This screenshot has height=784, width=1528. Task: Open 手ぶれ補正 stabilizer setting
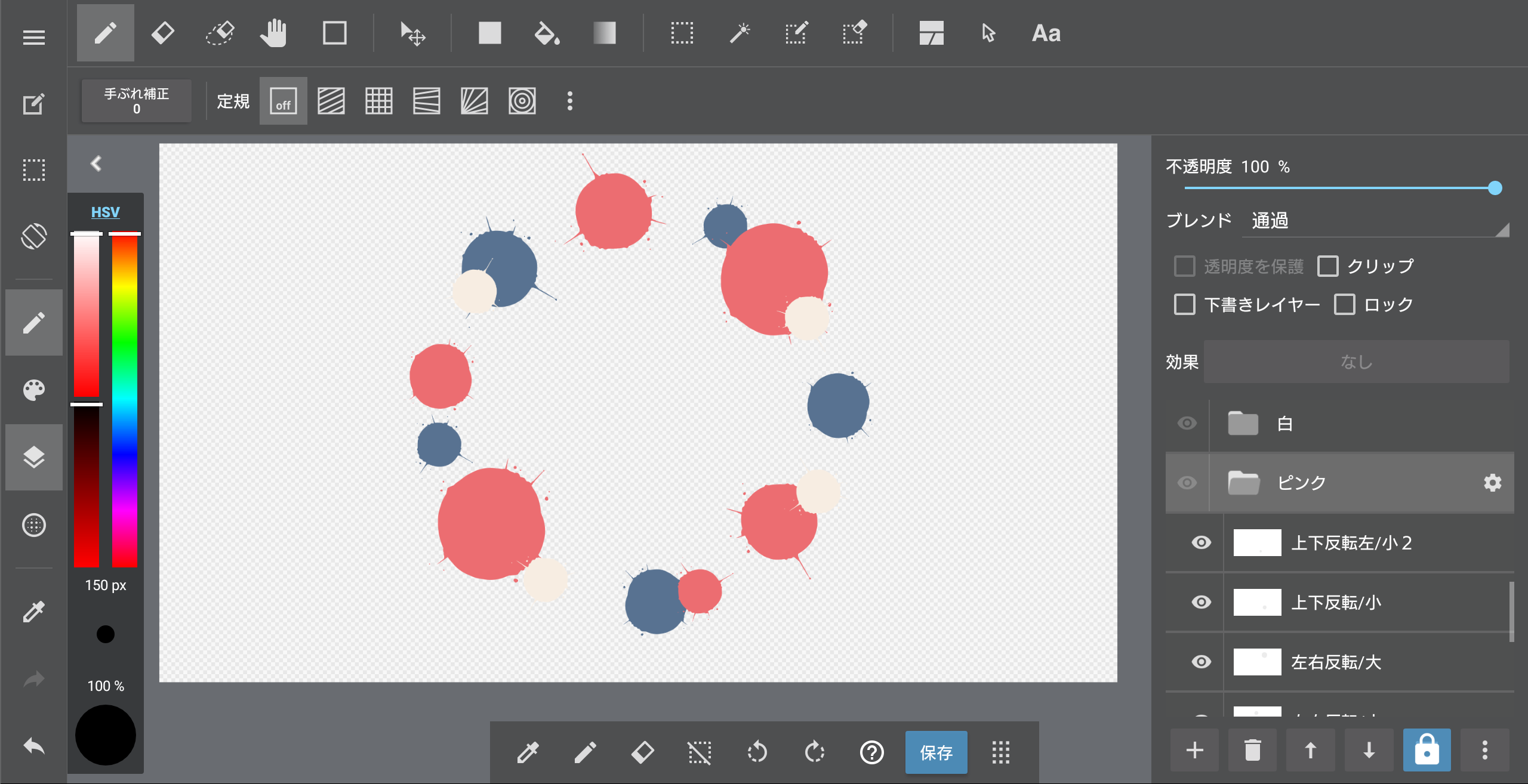137,101
